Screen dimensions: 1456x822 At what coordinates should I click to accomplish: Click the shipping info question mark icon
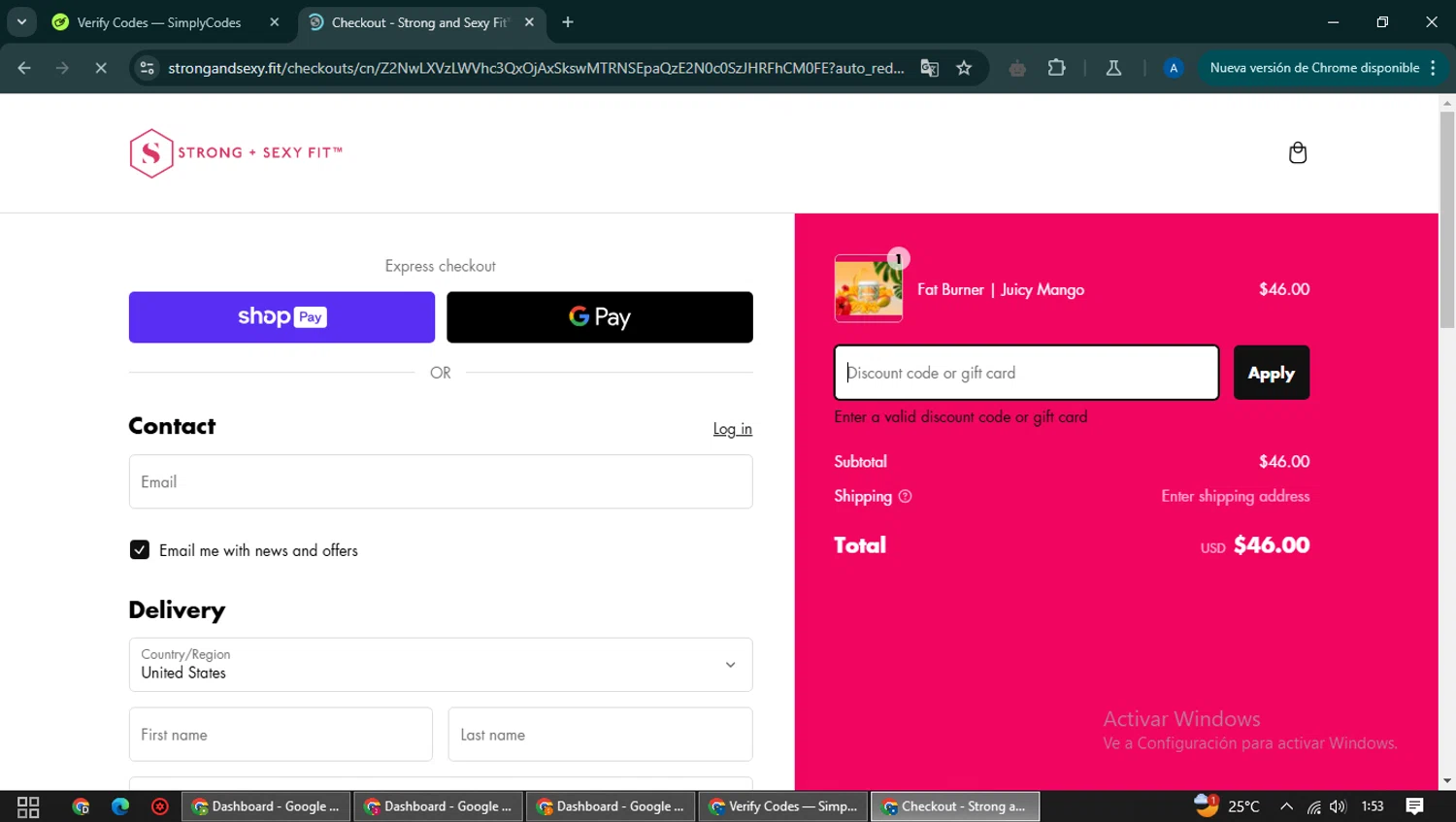(905, 496)
